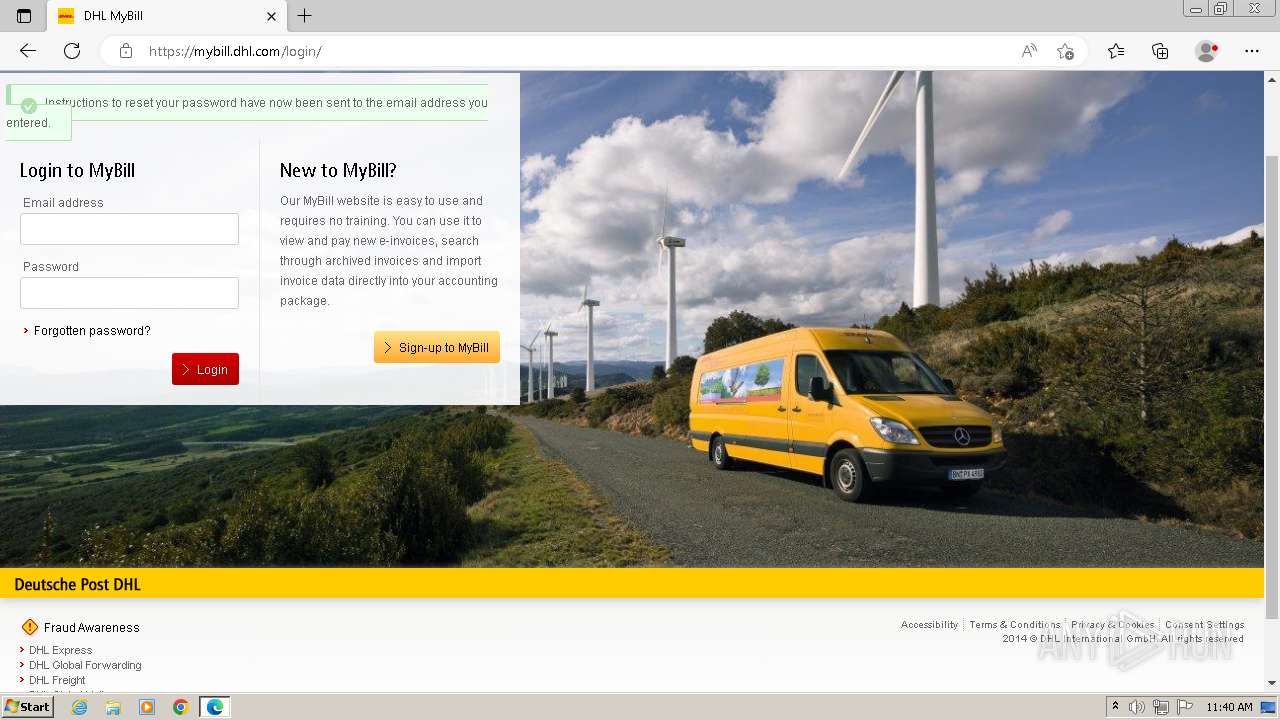
Task: Open Settings and more menu
Action: [x=1252, y=51]
